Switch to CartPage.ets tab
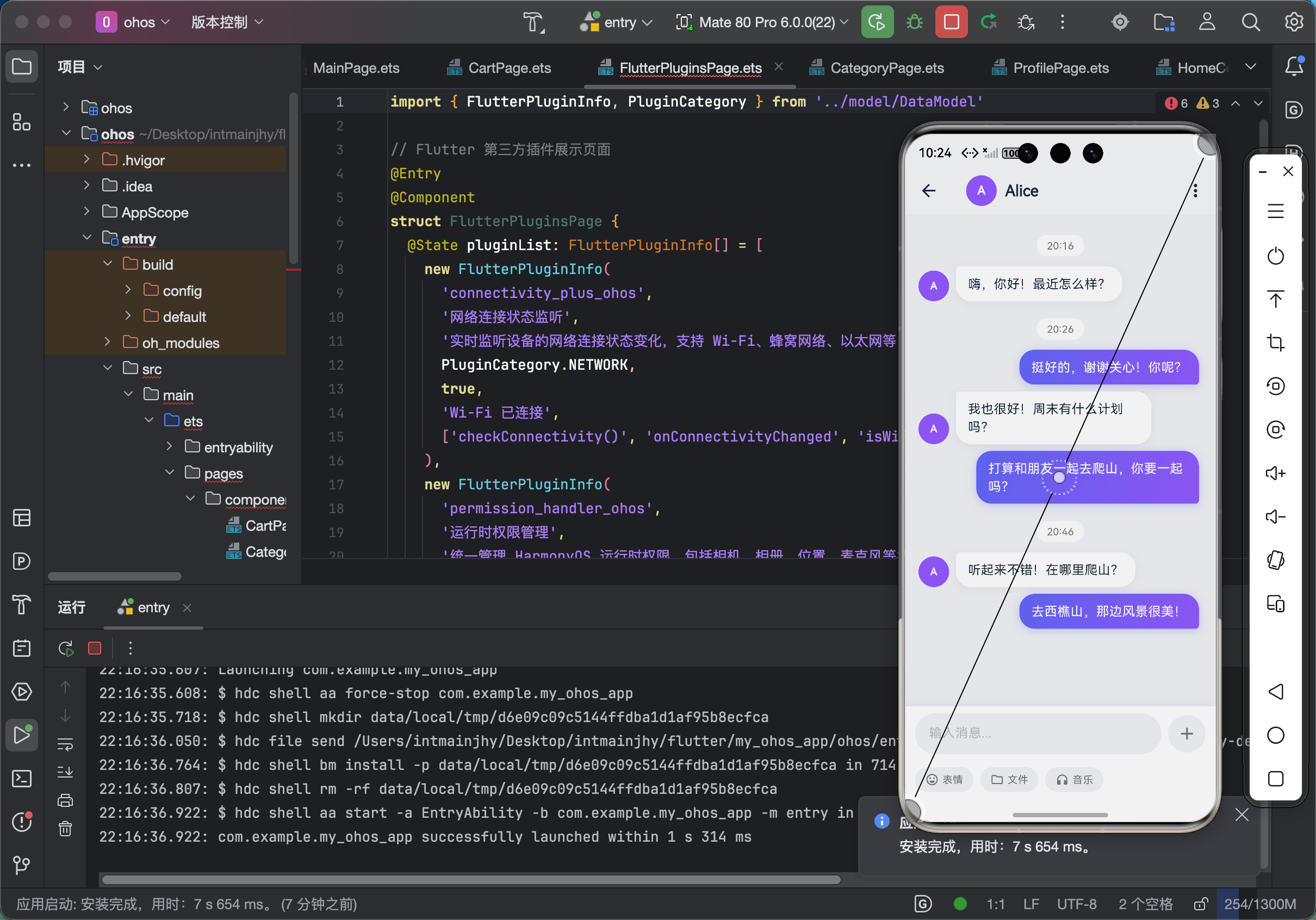This screenshot has width=1316, height=920. 509,68
